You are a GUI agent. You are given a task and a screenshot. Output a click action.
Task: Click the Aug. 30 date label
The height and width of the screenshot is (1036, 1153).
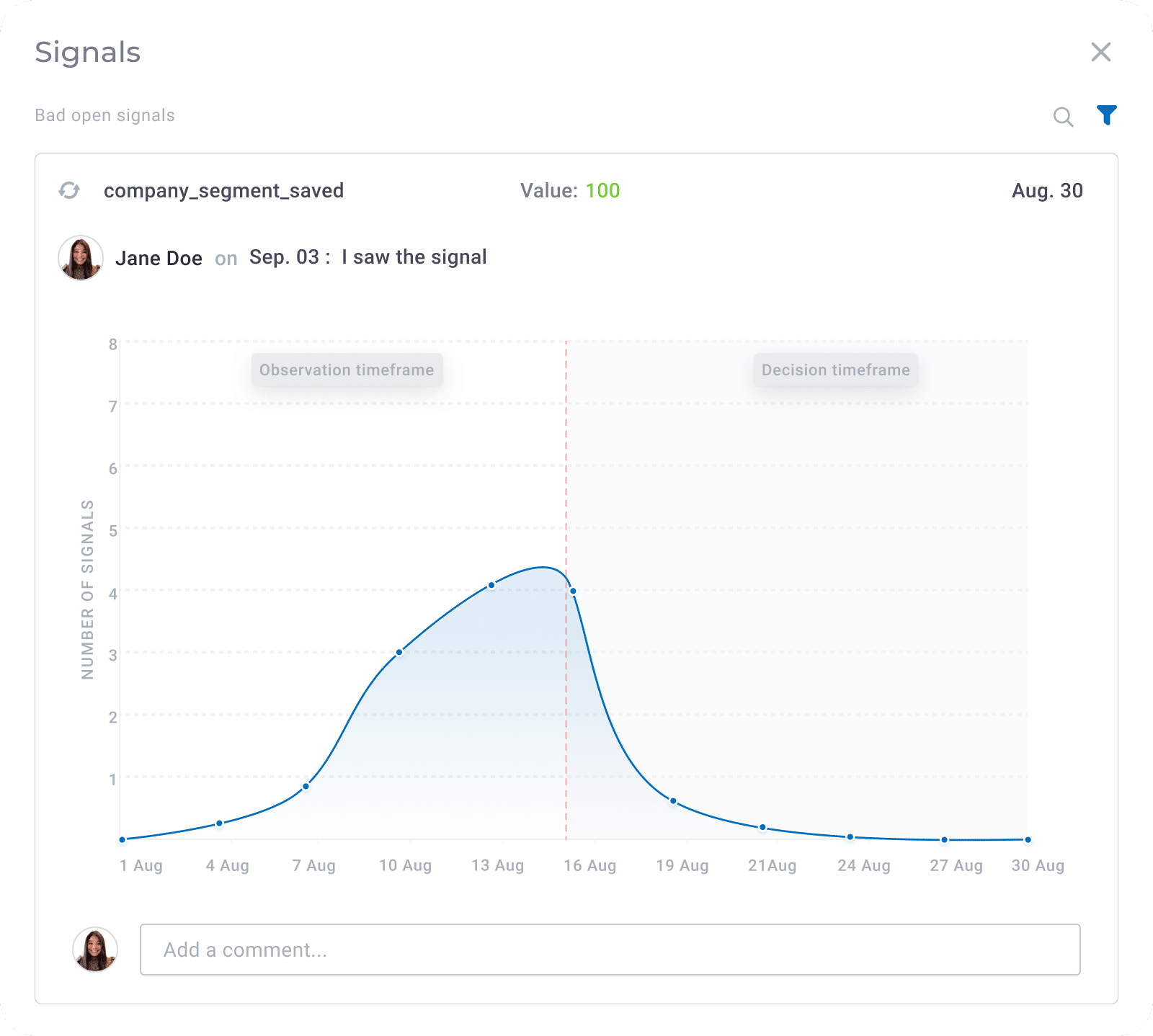(1046, 190)
